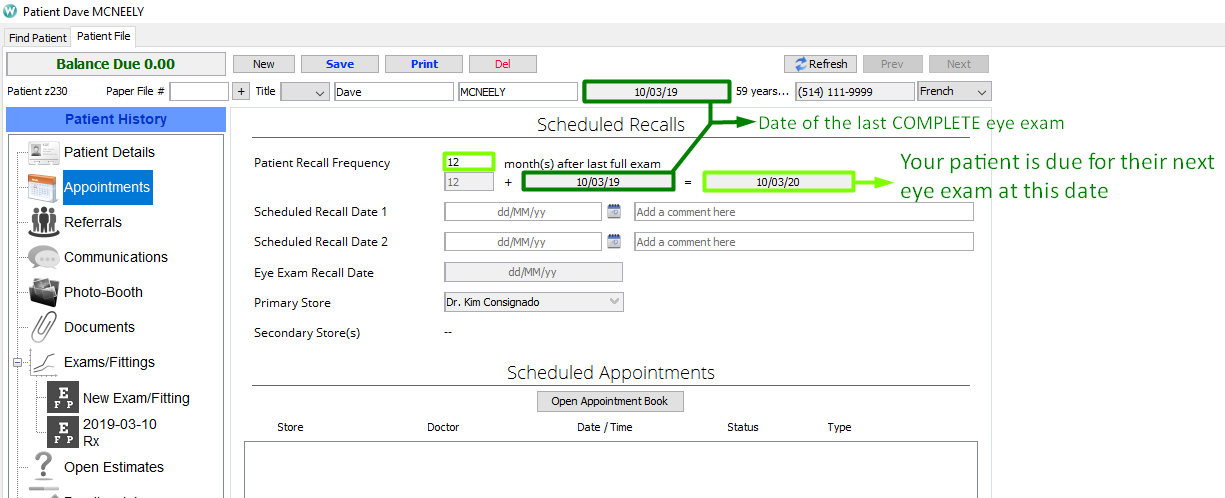The width and height of the screenshot is (1225, 498).
Task: Click the Refresh button
Action: point(820,64)
